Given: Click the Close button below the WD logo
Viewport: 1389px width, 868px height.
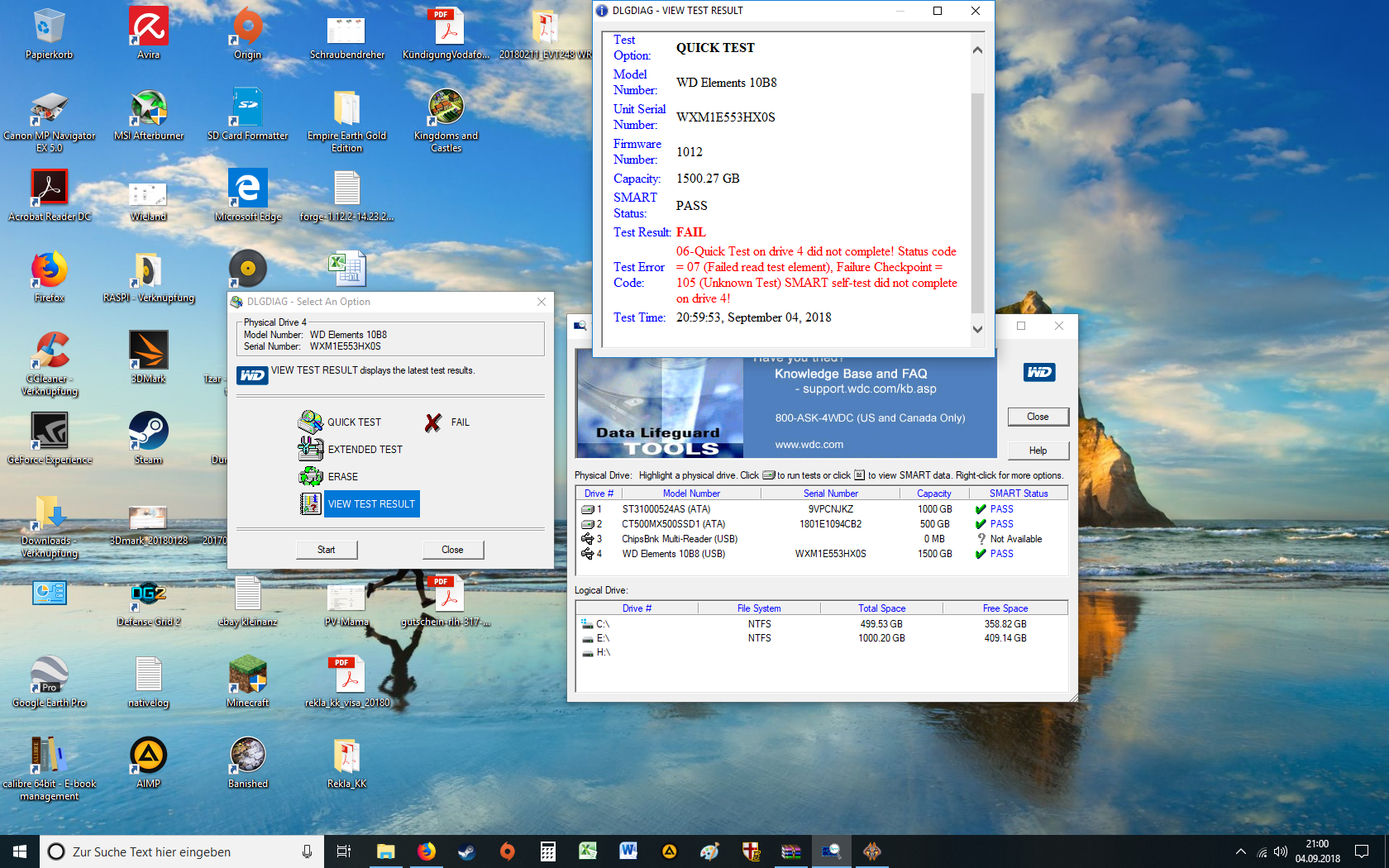Looking at the screenshot, I should pyautogui.click(x=1038, y=417).
